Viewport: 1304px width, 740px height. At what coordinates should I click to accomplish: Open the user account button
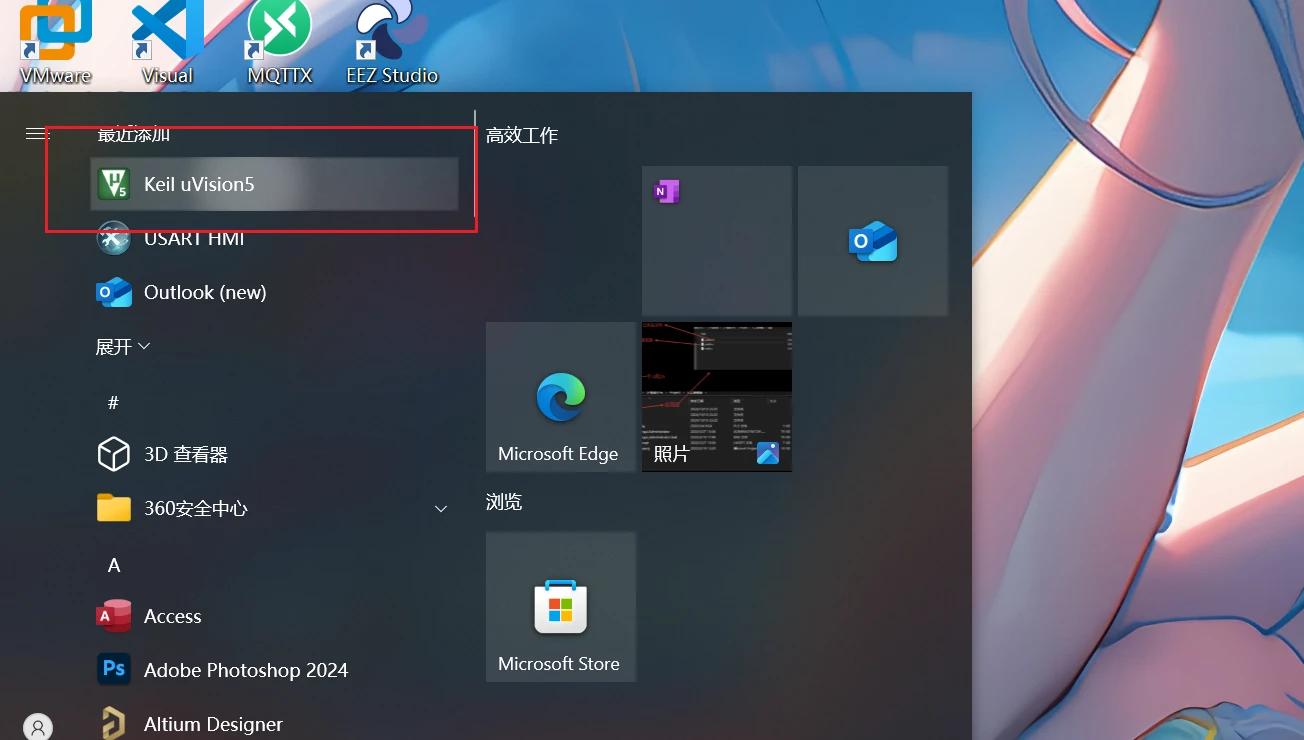coord(38,727)
